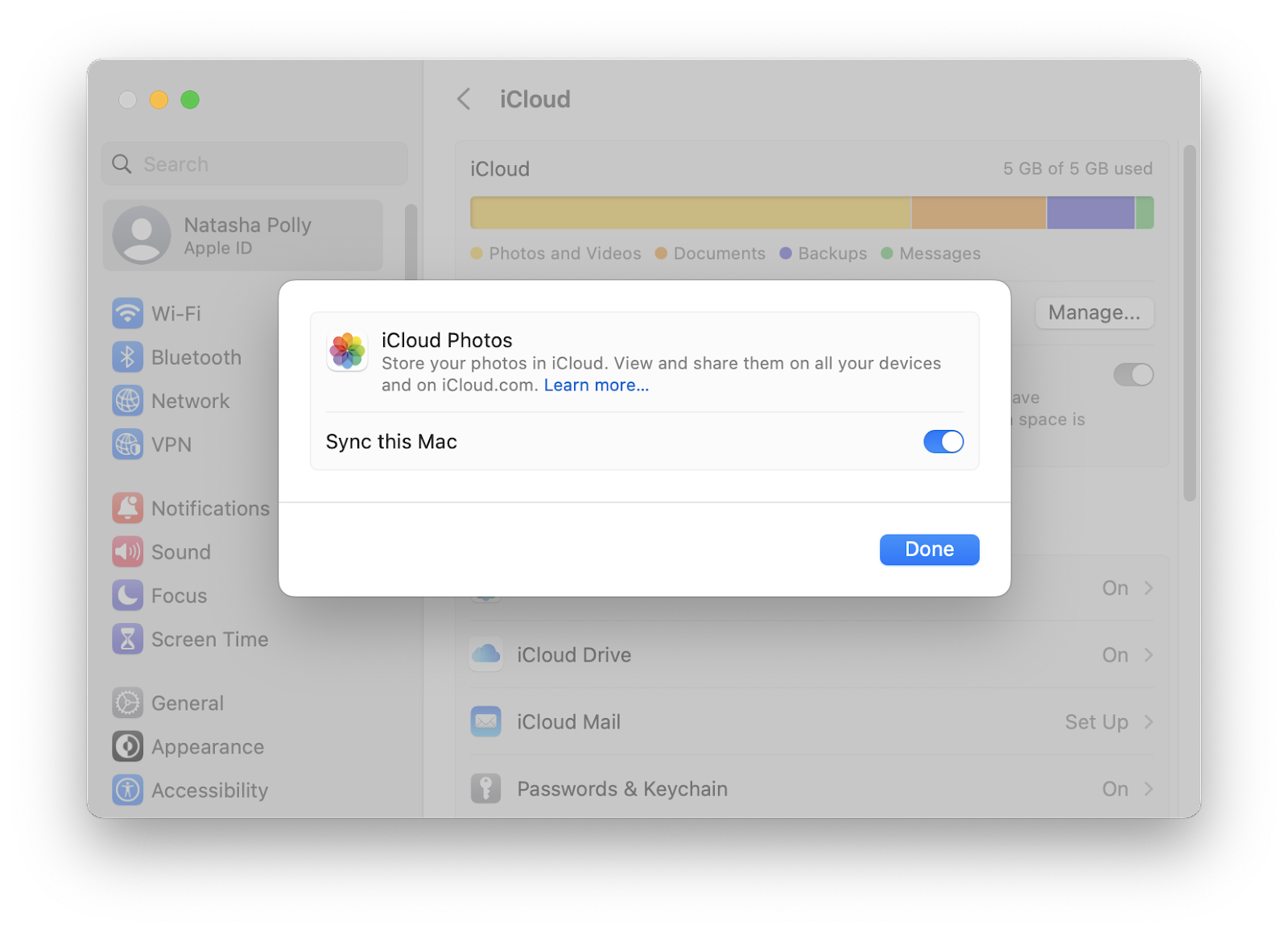Click the Accessibility icon in sidebar

(127, 791)
